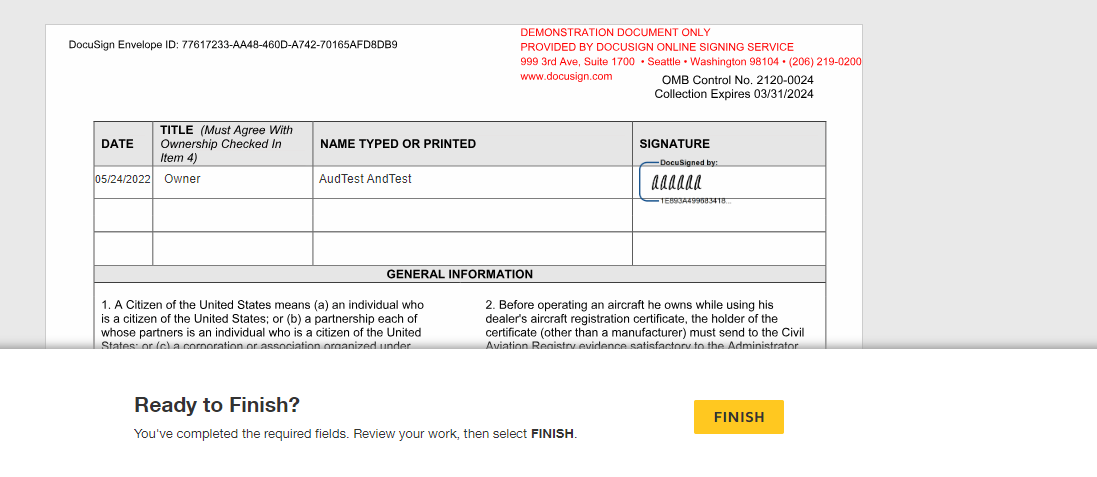Screen dimensions: 1097x477
Task: Click the NAME TYPED OR PRINTED header
Action: (x=398, y=144)
